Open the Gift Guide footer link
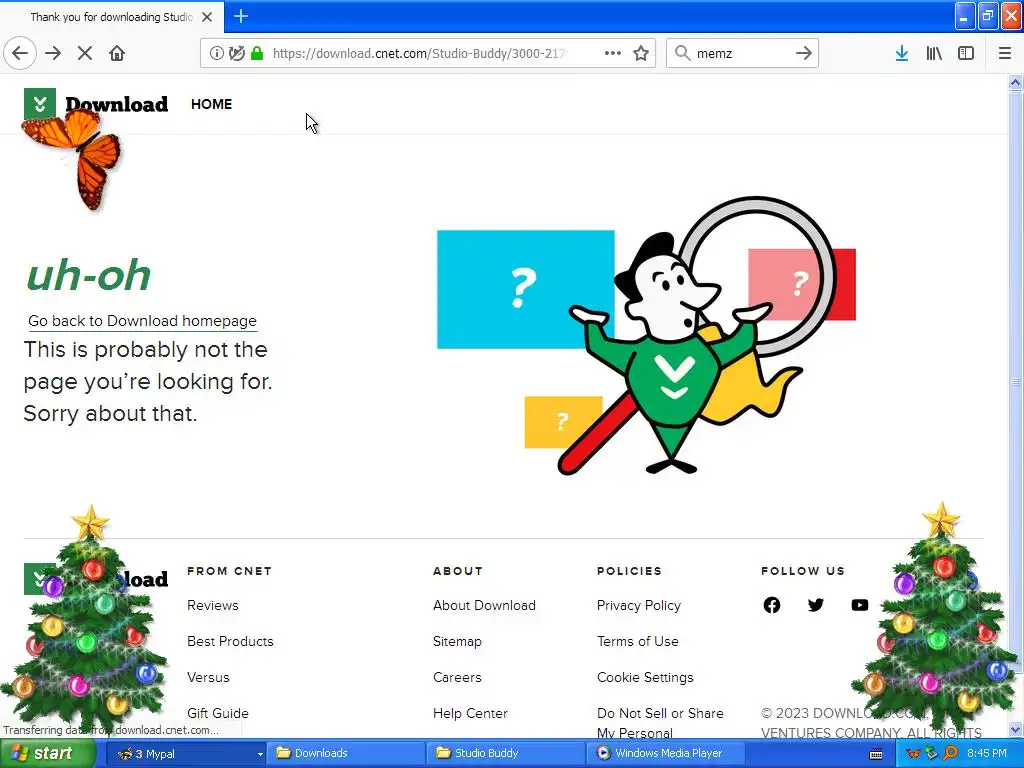This screenshot has width=1024, height=768. 218,713
